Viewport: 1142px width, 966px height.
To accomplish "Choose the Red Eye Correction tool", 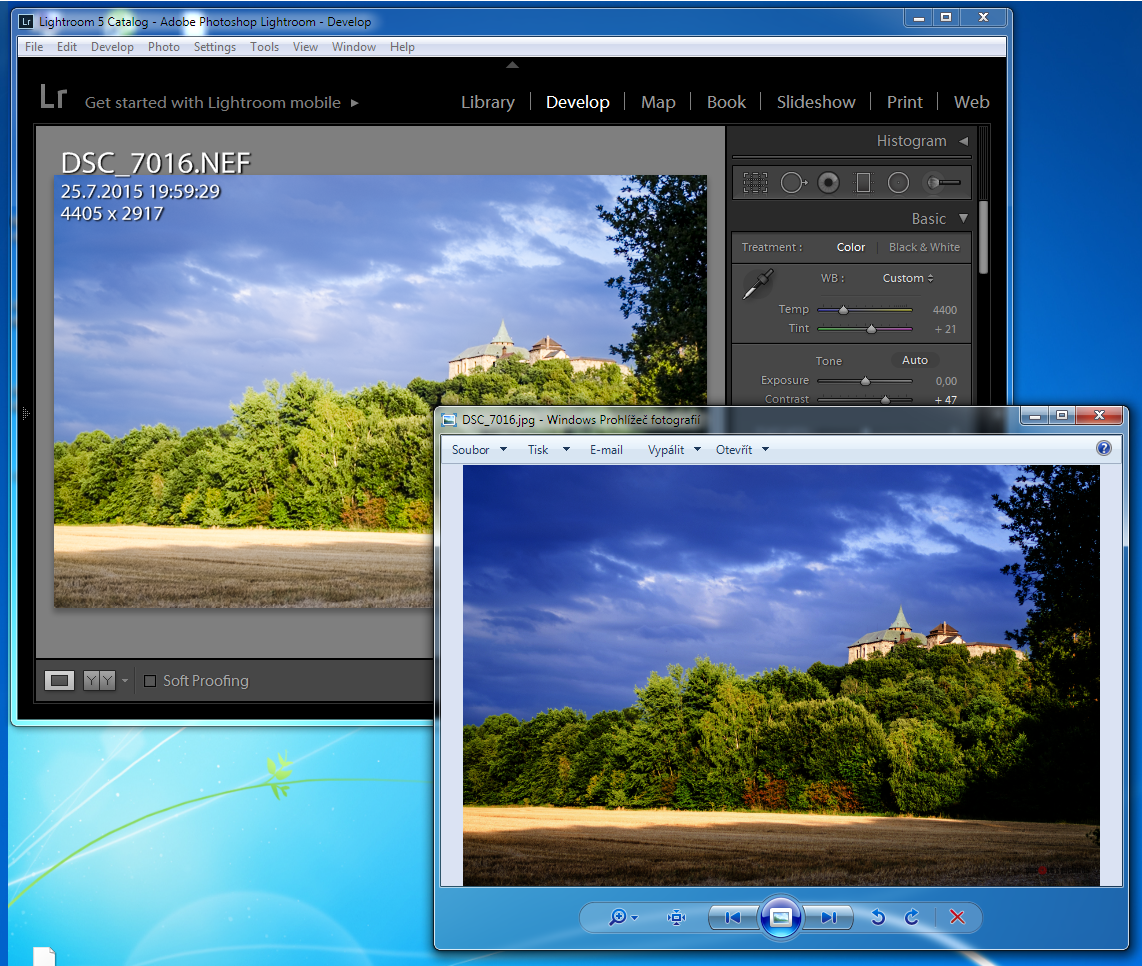I will click(x=828, y=183).
